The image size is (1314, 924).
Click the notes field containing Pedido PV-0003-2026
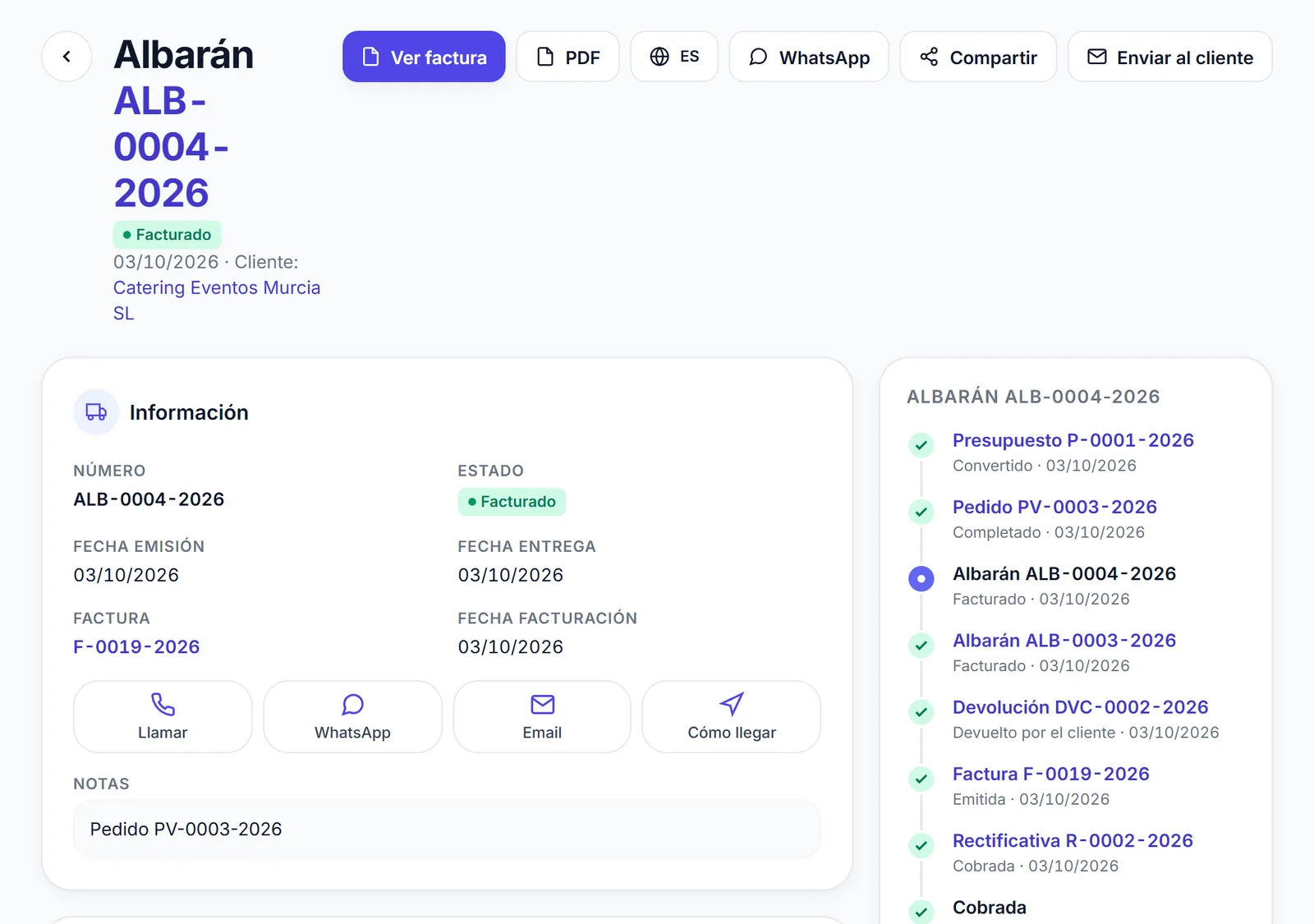(447, 830)
